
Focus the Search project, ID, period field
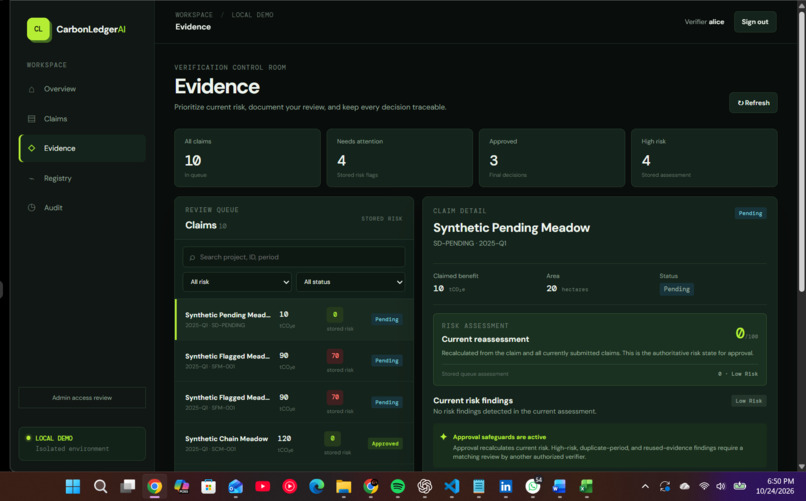pyautogui.click(x=294, y=257)
